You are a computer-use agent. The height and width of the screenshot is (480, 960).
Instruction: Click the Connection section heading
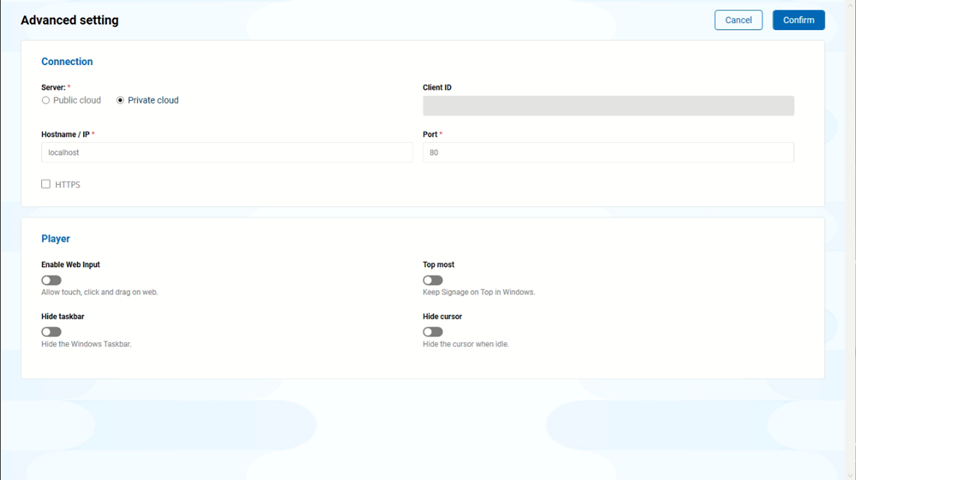coord(67,62)
